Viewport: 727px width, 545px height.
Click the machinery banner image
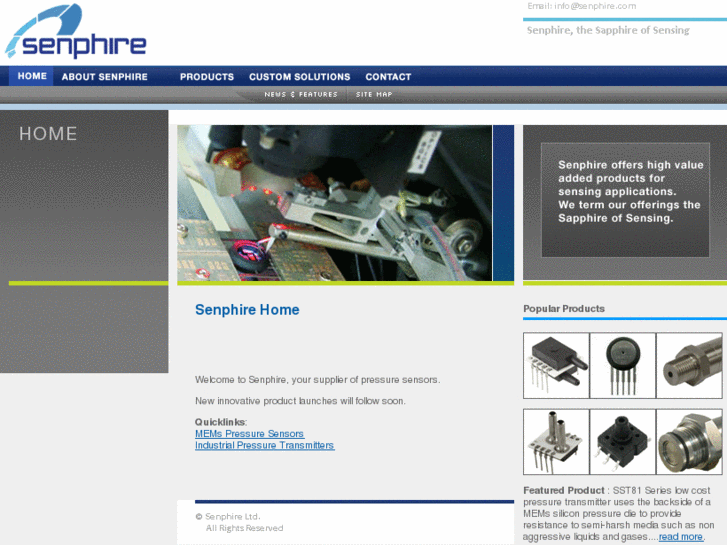[335, 203]
